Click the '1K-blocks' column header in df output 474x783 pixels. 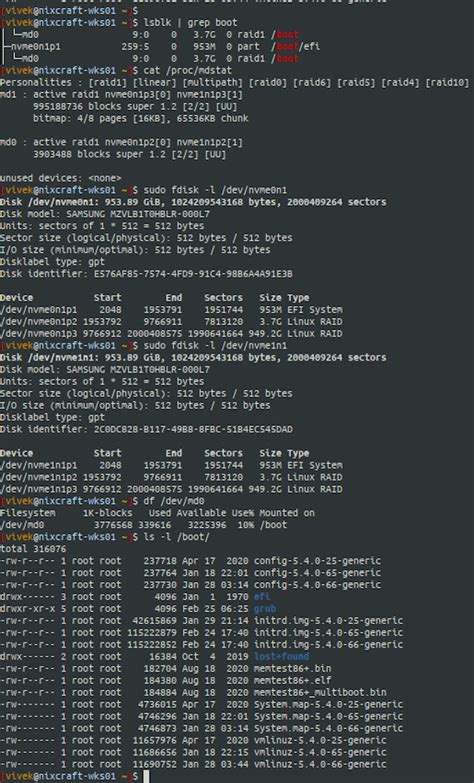click(x=107, y=513)
